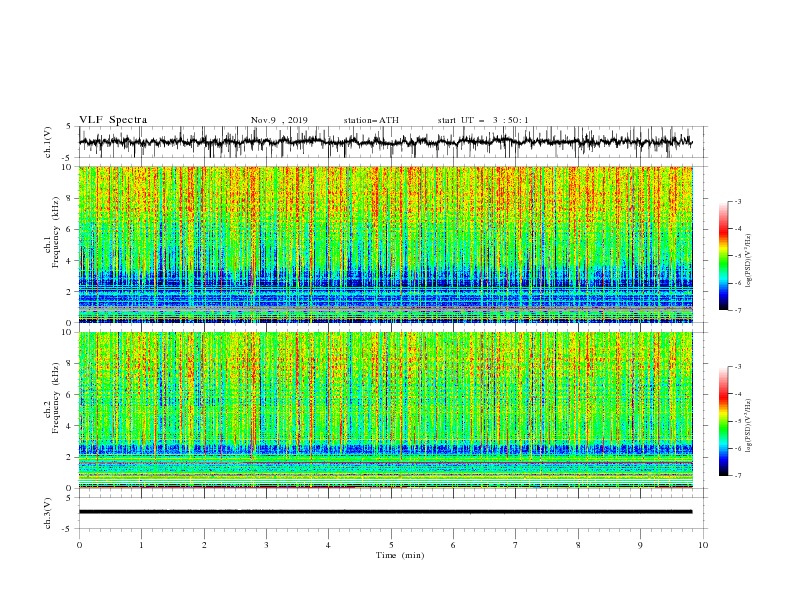Click time axis tick label '5'
Screen dimensions: 792x612
point(391,545)
